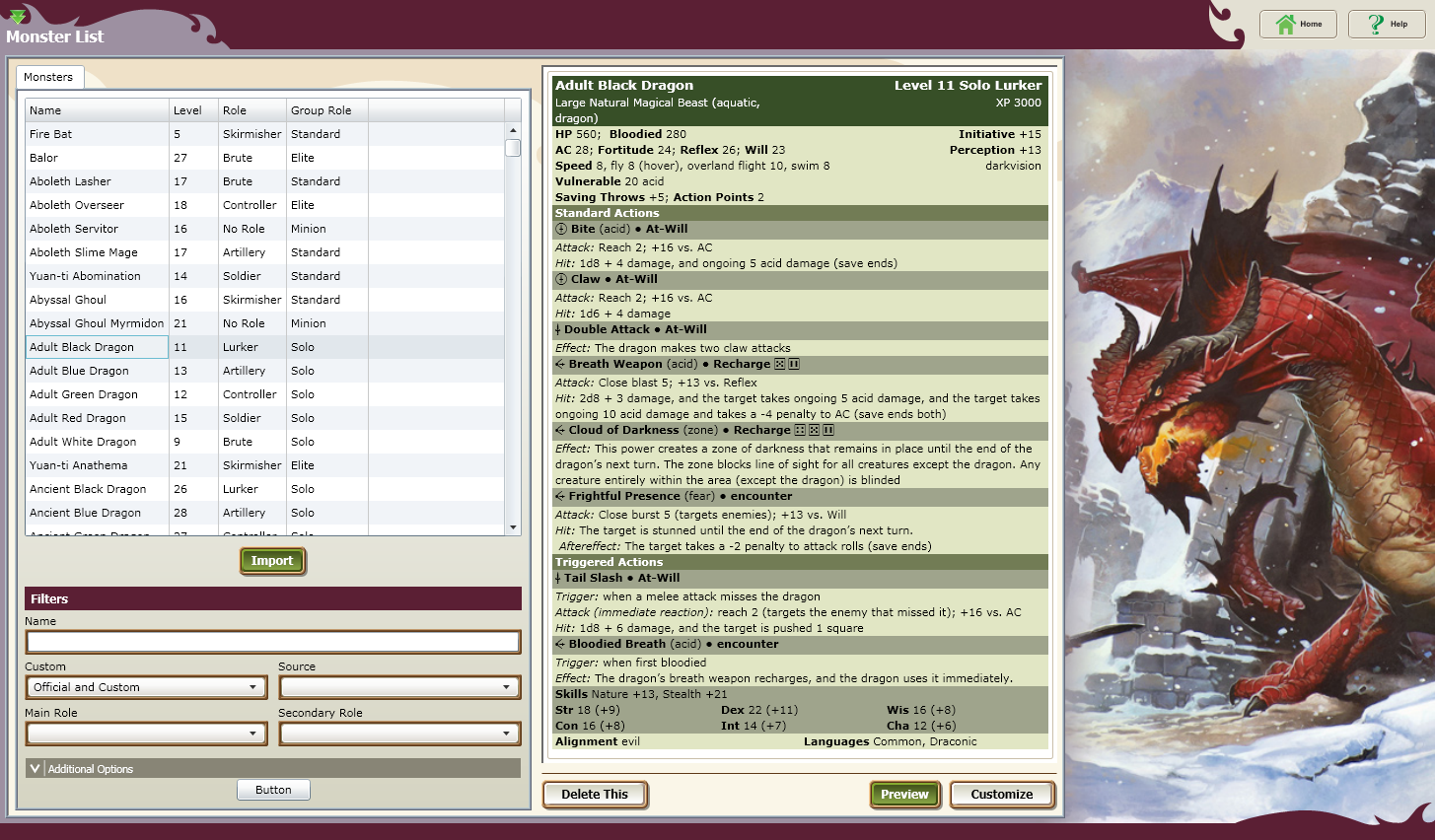Select the Abyssal Ghoul Myrmidon row

[x=264, y=323]
